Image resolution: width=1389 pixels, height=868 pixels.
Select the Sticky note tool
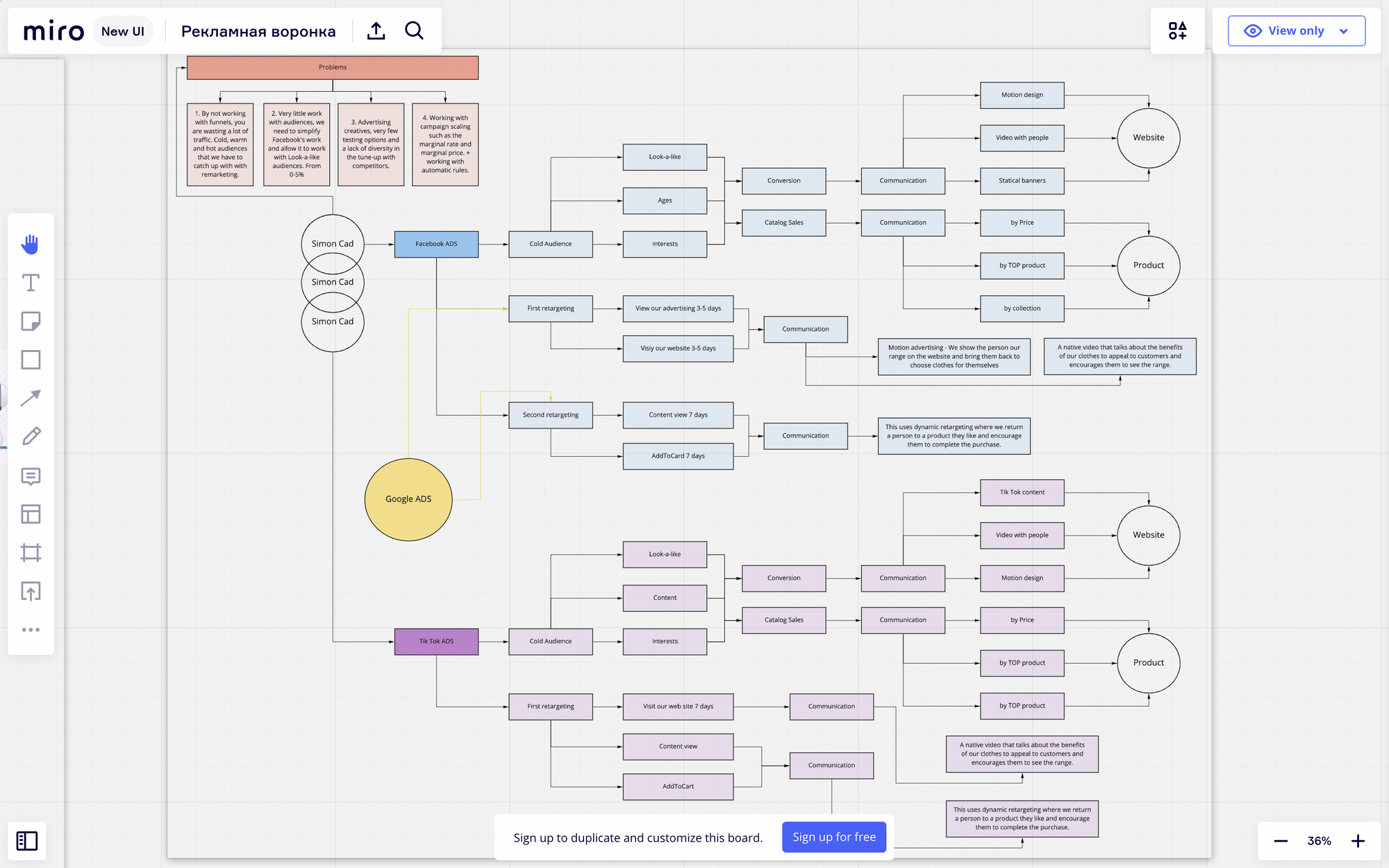point(31,321)
